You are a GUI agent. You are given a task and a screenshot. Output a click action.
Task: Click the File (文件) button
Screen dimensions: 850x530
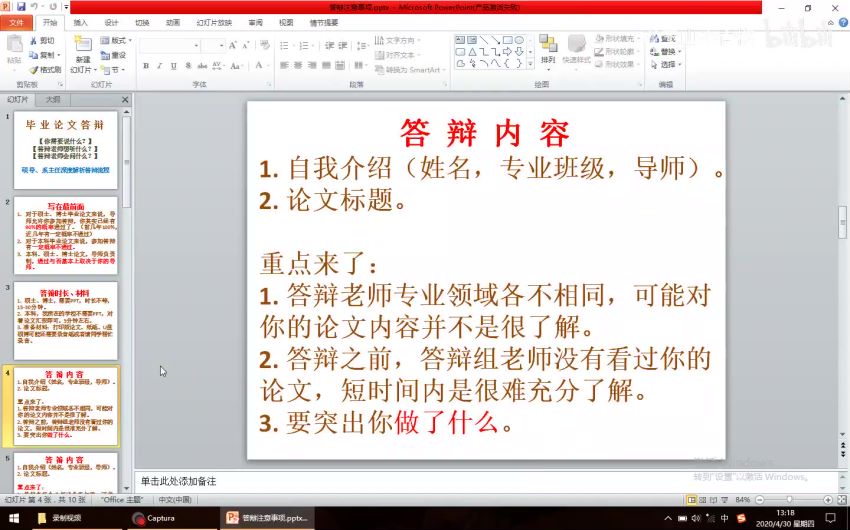click(16, 22)
